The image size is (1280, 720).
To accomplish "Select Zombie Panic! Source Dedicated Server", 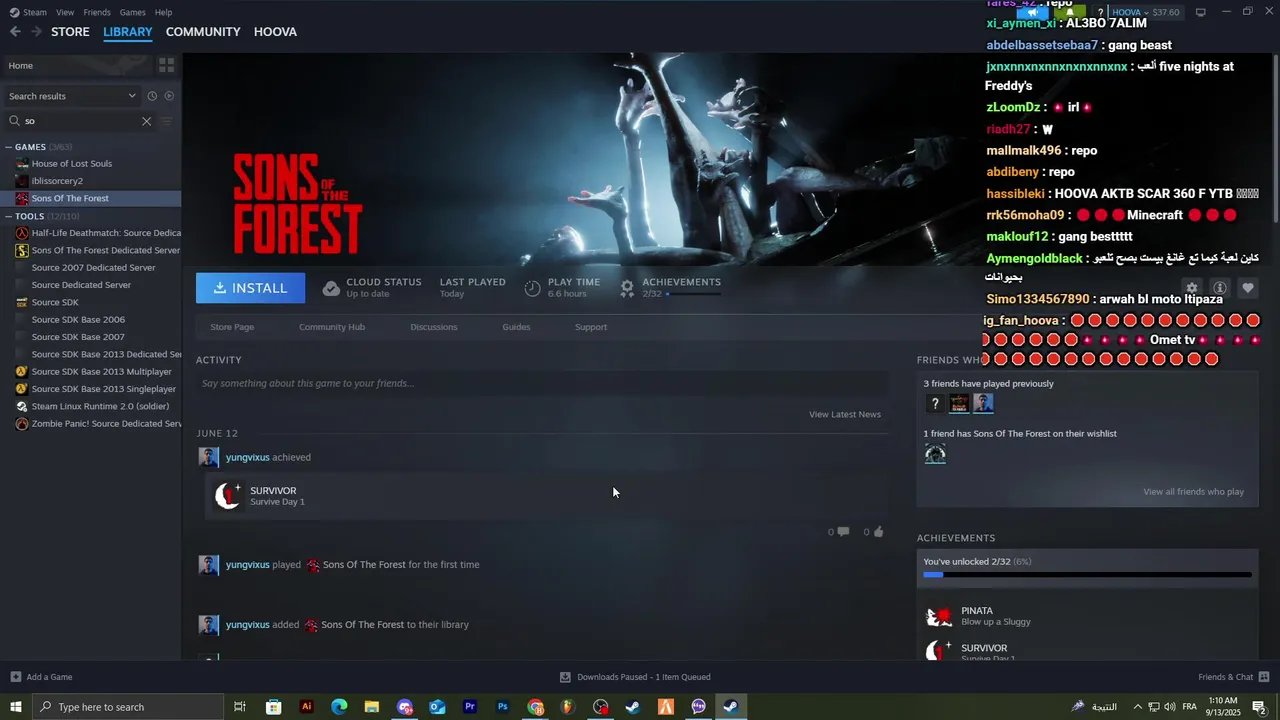I will coord(97,423).
